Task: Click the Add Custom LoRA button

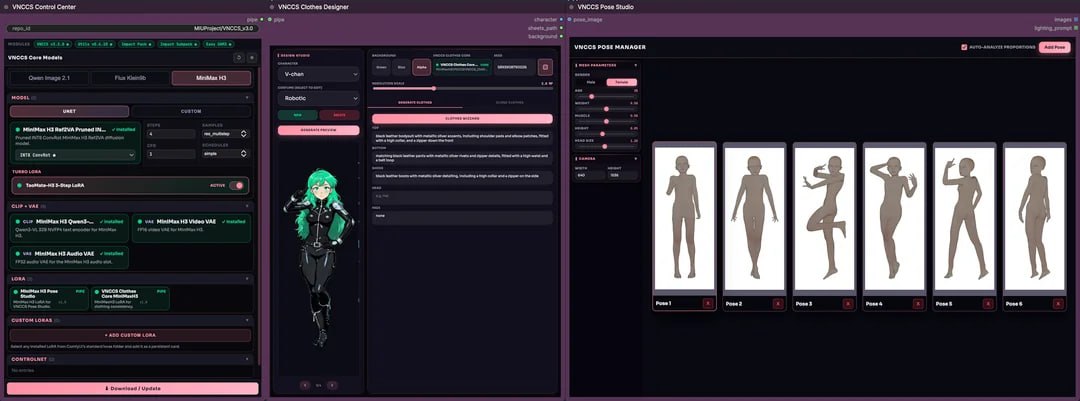Action: 130,335
